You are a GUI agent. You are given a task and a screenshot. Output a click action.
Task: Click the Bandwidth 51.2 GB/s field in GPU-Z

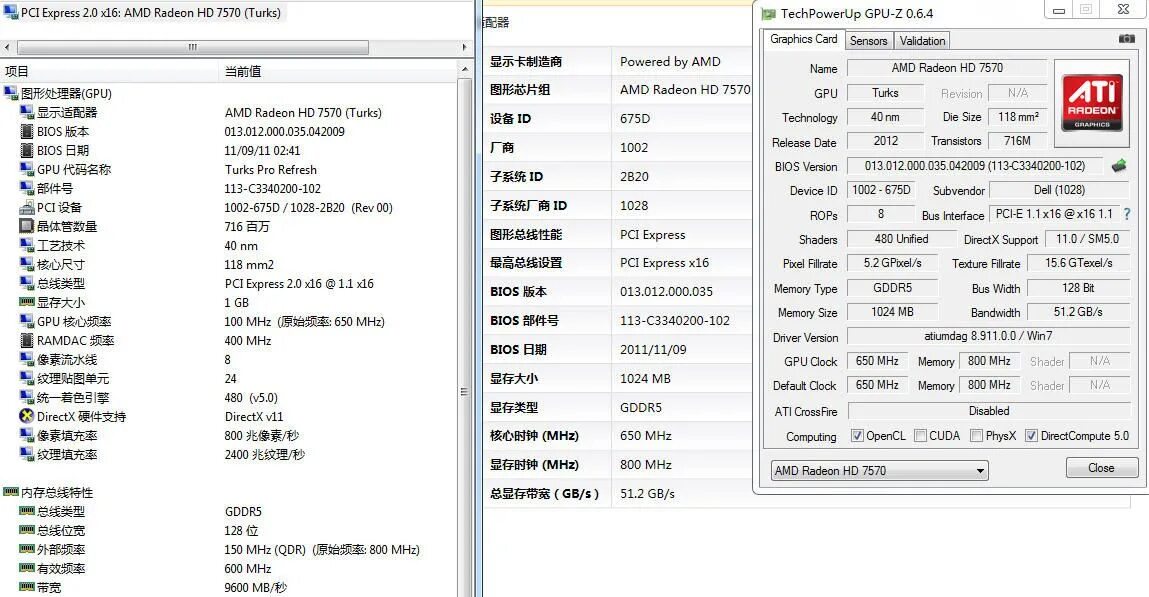pyautogui.click(x=1078, y=311)
